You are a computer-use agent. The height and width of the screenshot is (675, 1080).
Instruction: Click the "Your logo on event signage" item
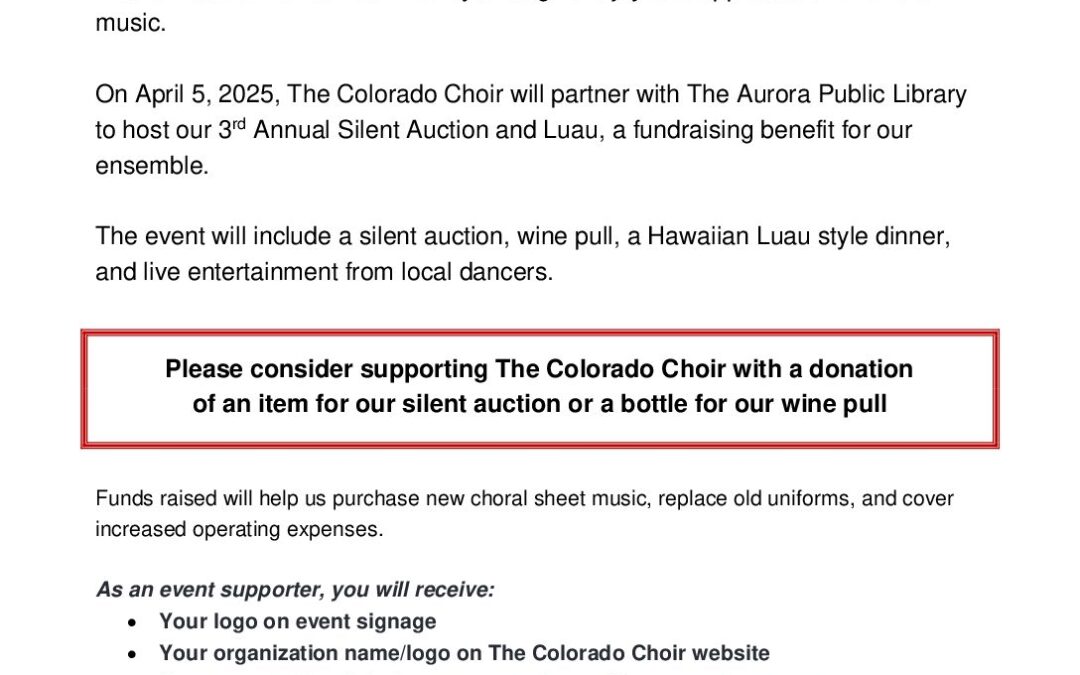point(297,621)
